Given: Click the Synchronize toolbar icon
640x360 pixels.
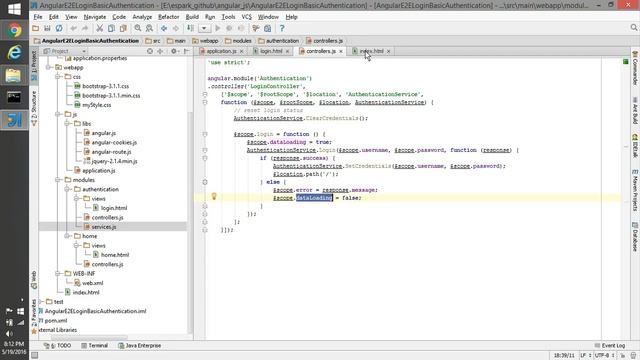Looking at the screenshot, I should [x=59, y=29].
